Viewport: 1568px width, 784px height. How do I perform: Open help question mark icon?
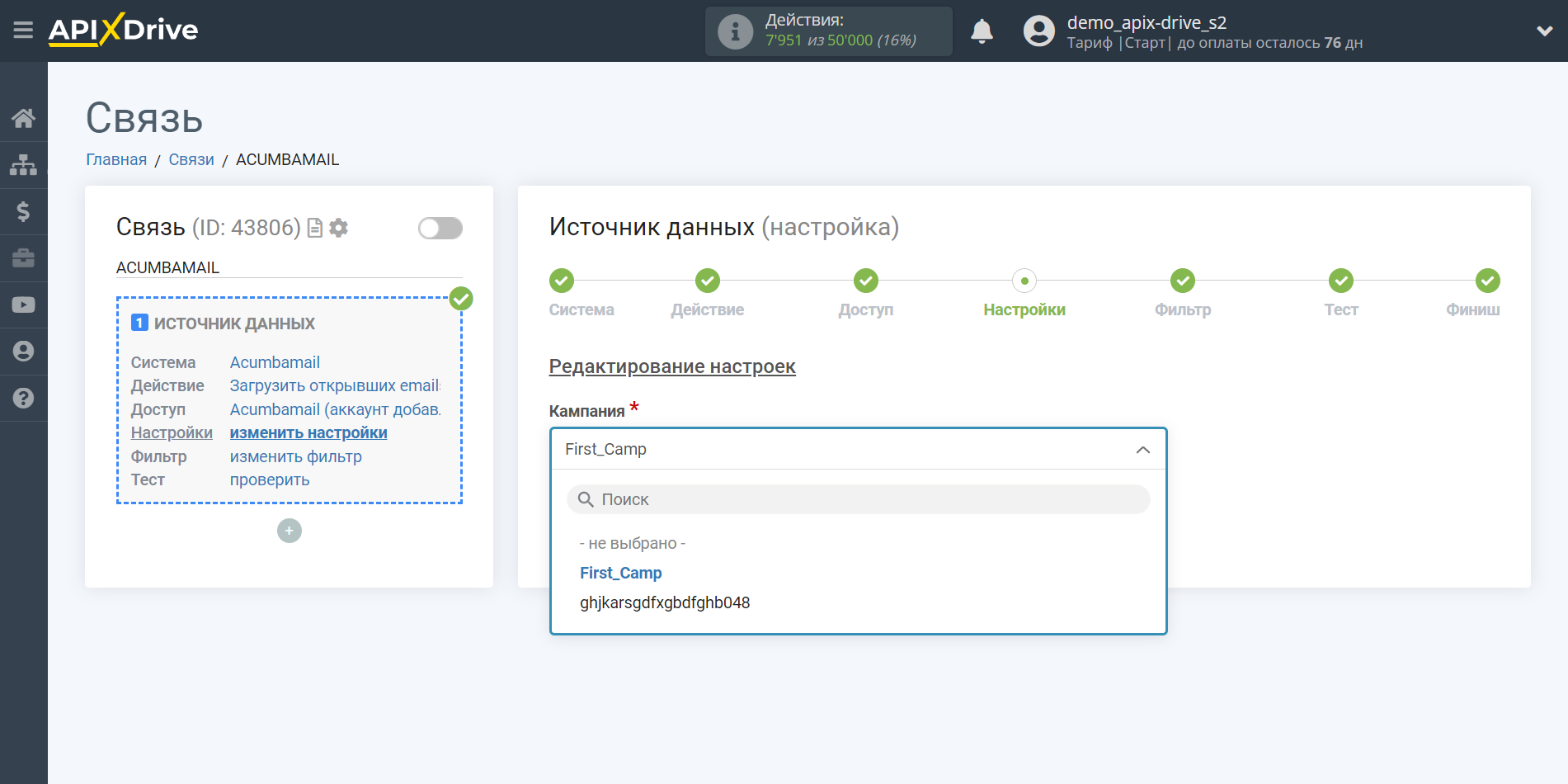[23, 398]
